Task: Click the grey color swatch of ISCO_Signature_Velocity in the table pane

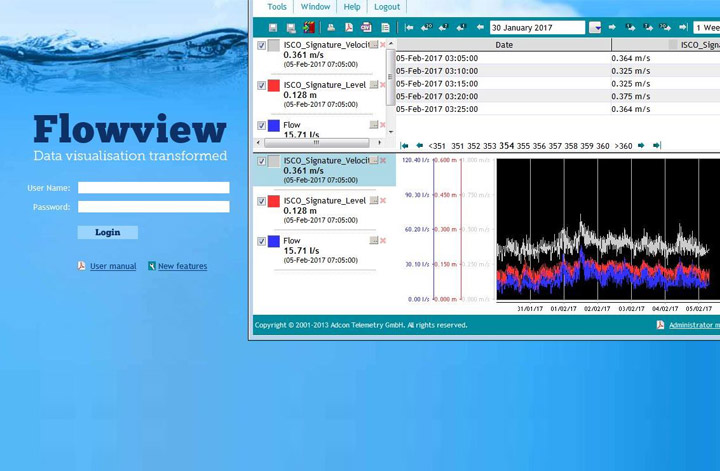Action: 274,45
